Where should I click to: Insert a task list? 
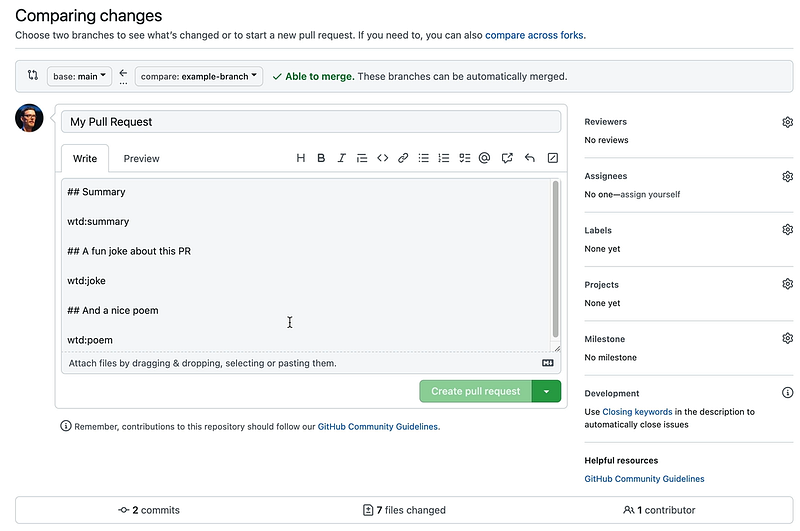coord(464,158)
